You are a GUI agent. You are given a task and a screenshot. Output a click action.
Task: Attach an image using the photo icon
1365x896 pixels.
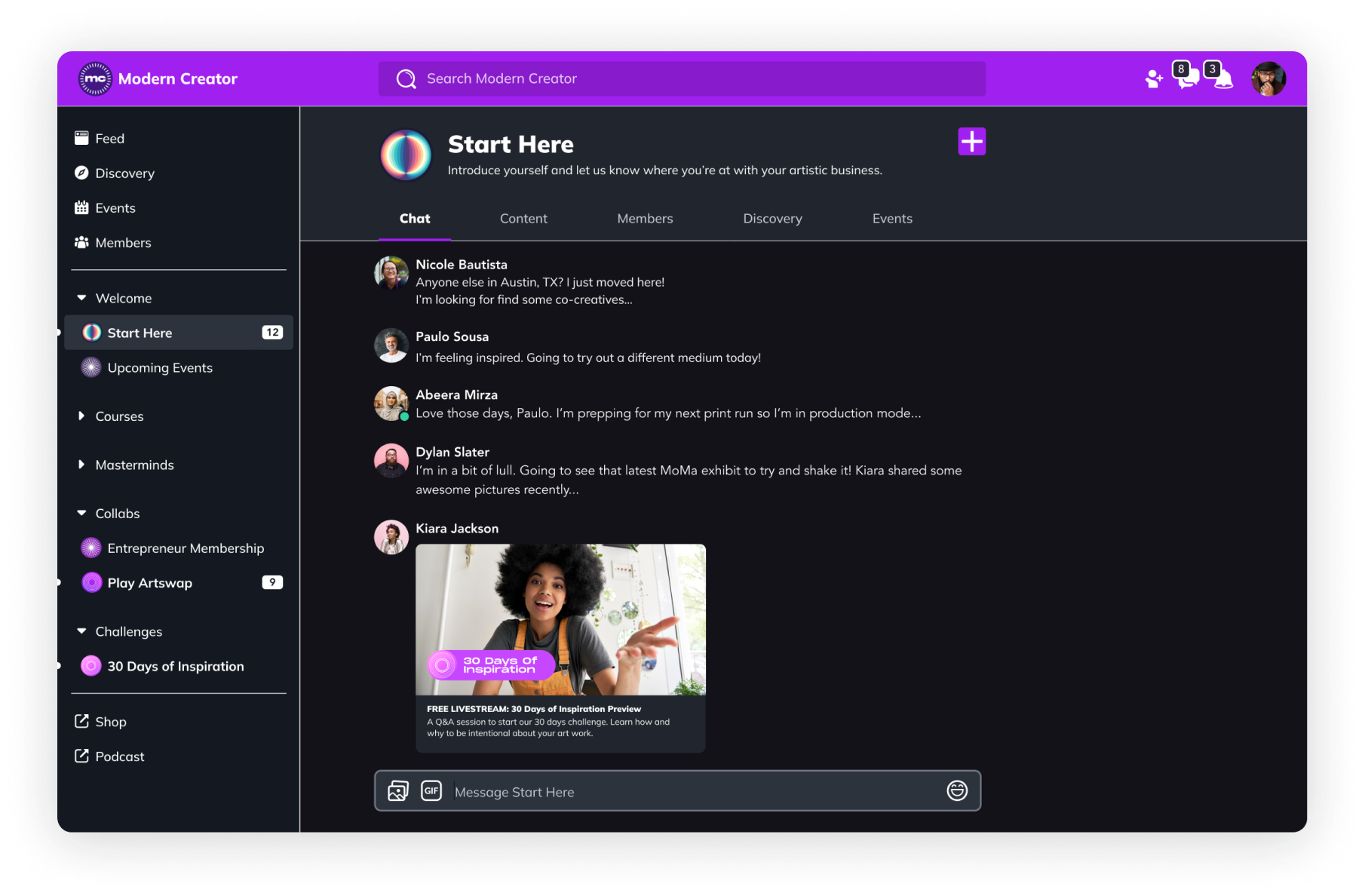coord(398,790)
